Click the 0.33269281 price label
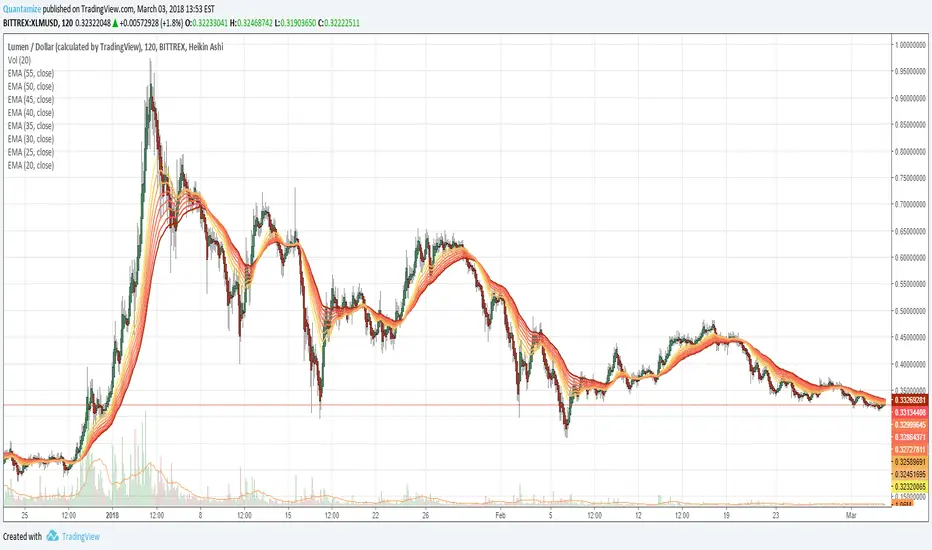The width and height of the screenshot is (932, 550). (910, 400)
